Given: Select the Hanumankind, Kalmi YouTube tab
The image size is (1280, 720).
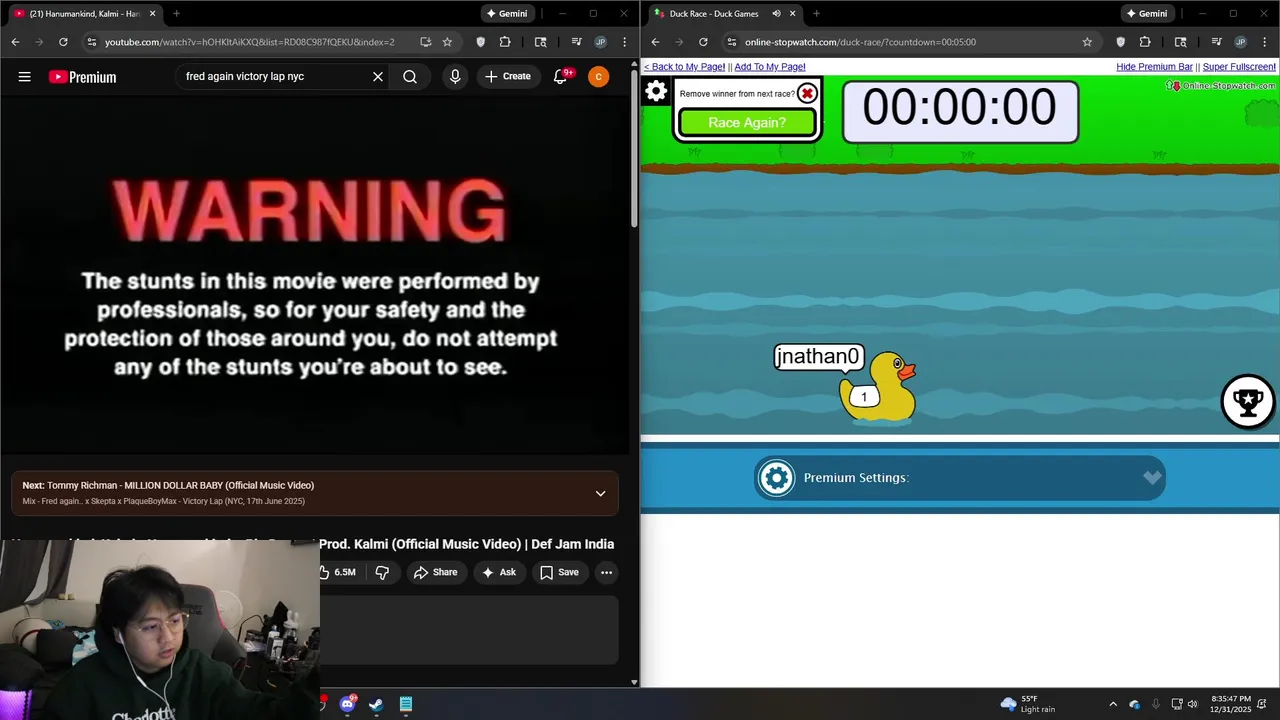Looking at the screenshot, I should (x=85, y=14).
